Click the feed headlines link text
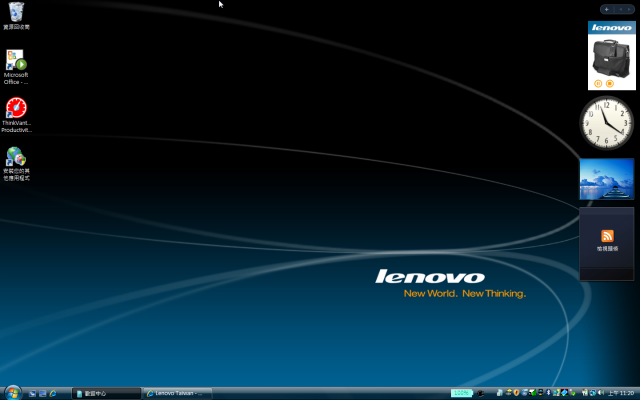This screenshot has height=400, width=640. [607, 249]
